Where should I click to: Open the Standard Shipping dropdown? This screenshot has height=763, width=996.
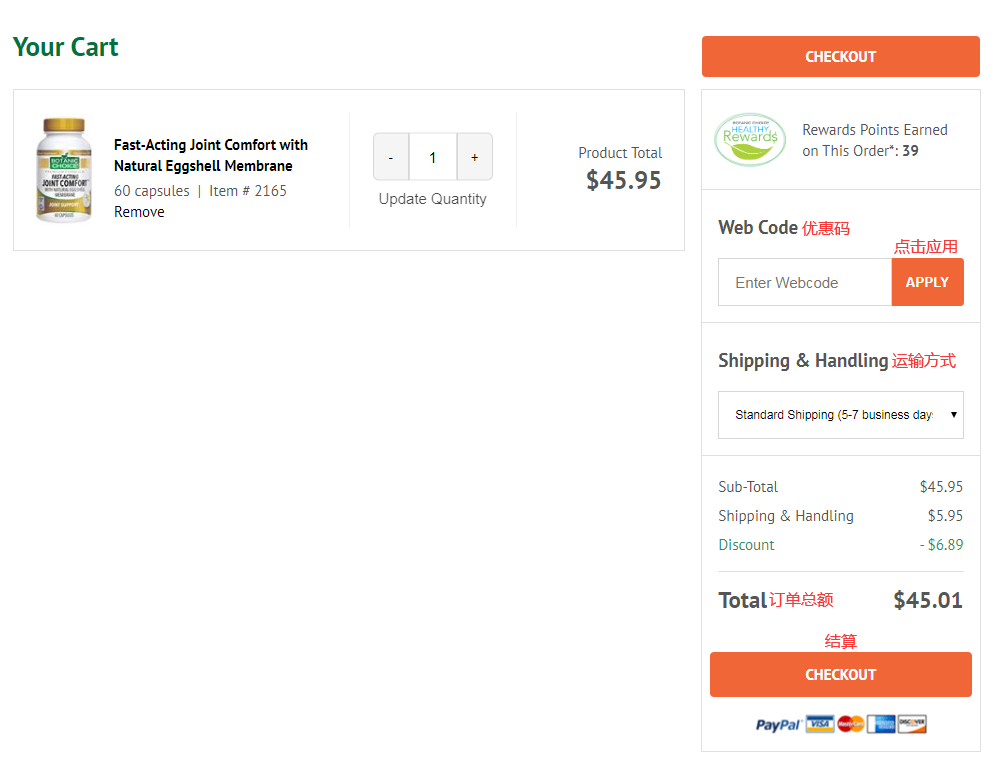coord(833,415)
